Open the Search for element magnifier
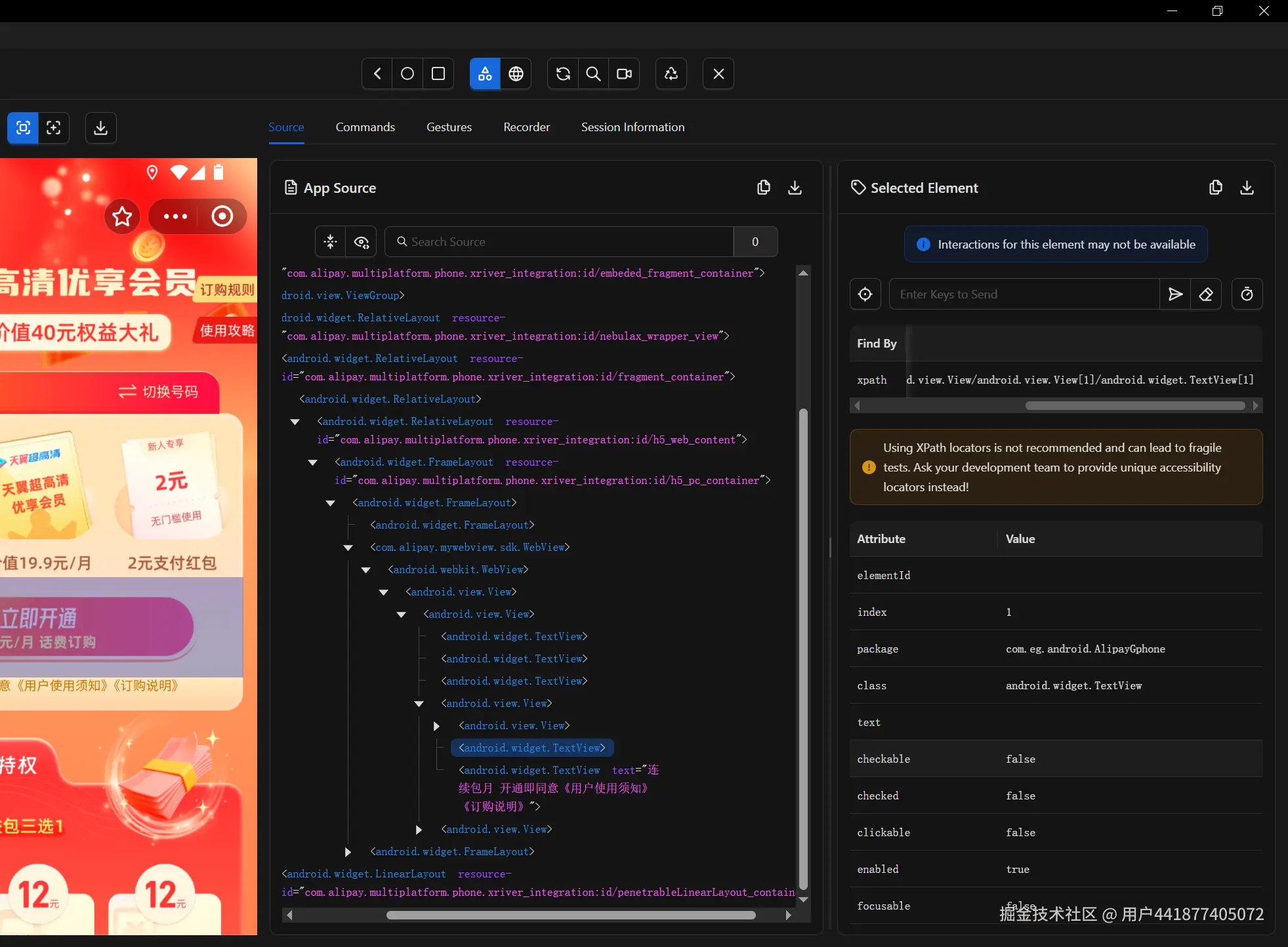This screenshot has height=947, width=1288. (x=593, y=73)
